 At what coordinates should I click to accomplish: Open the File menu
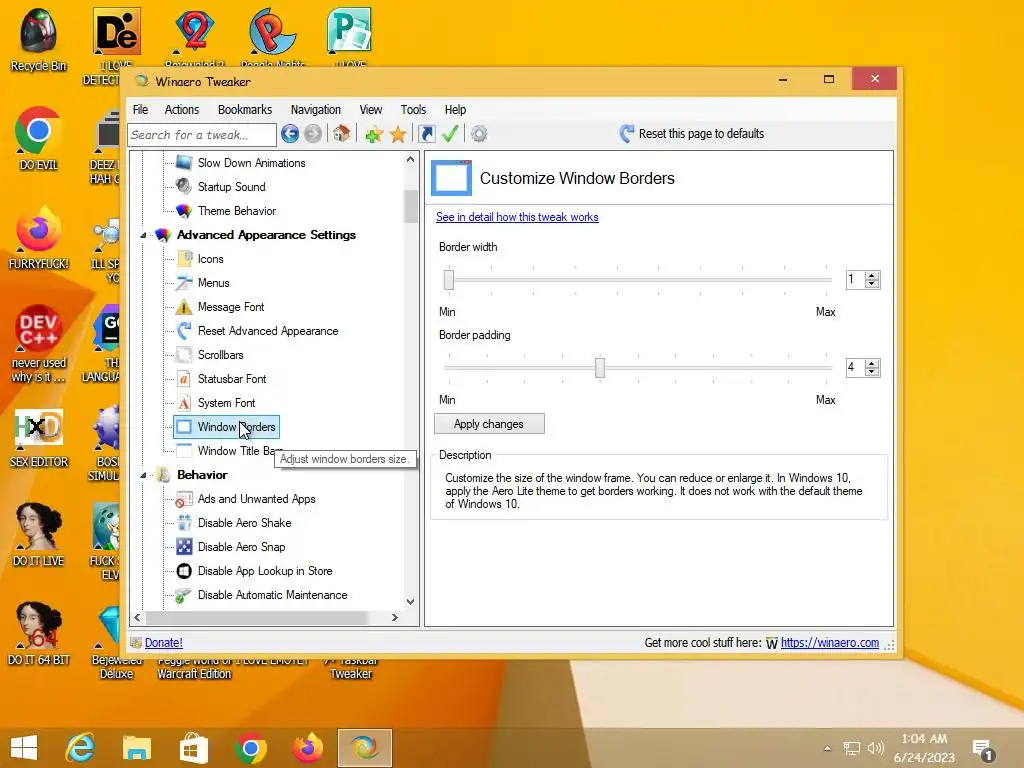click(140, 110)
